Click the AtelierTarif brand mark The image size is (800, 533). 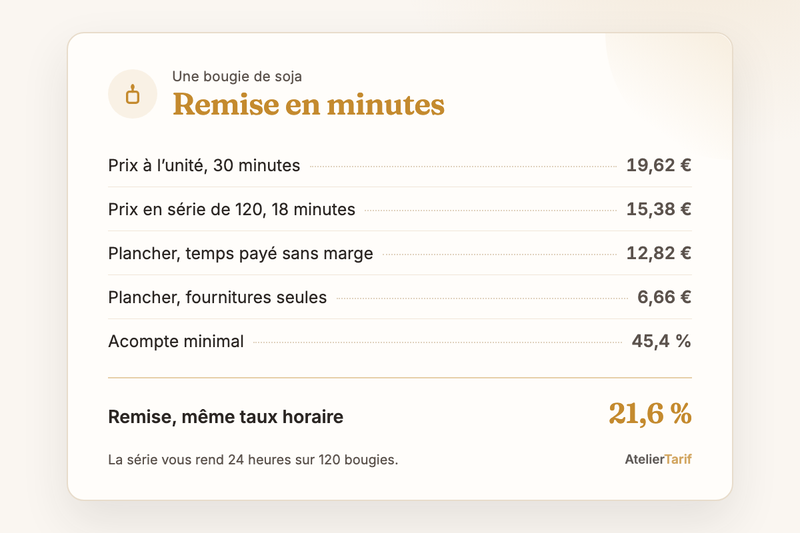658,459
